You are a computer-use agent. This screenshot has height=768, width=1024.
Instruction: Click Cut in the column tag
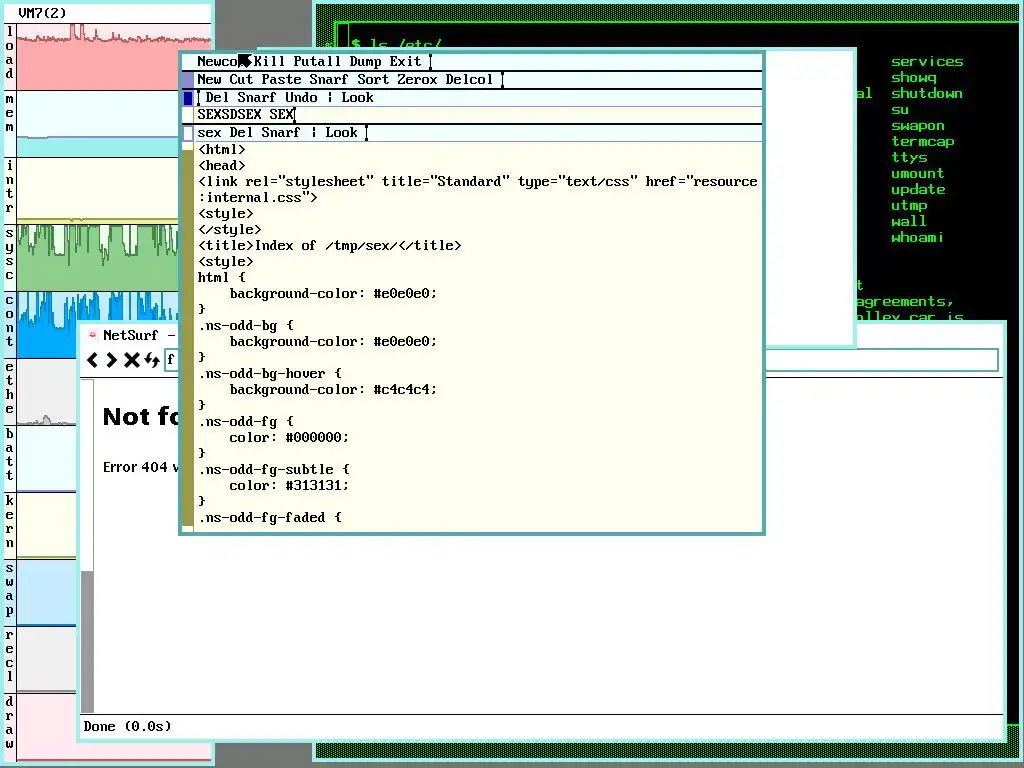point(241,80)
